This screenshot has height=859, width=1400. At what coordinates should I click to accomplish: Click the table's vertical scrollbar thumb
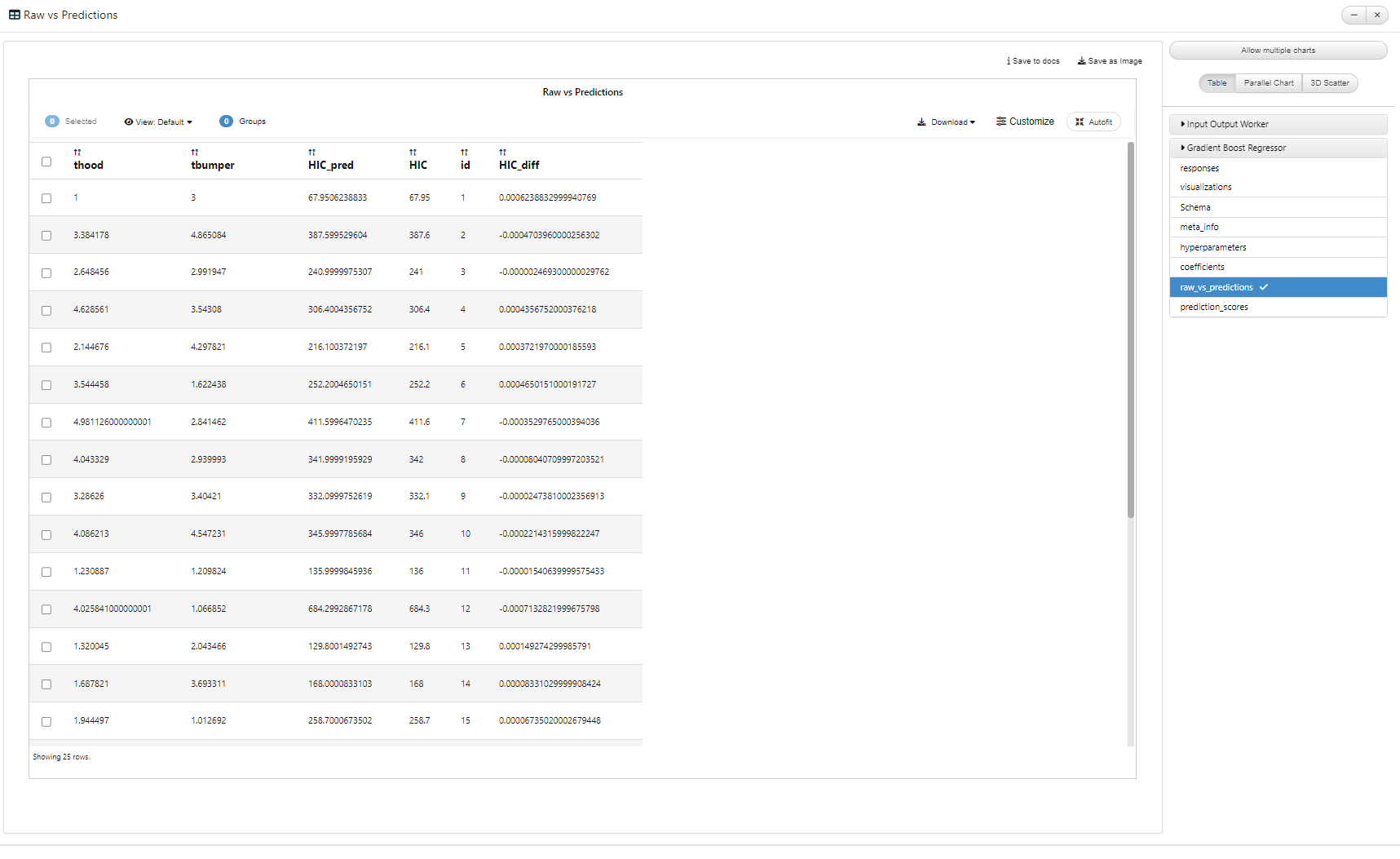tap(1131, 330)
